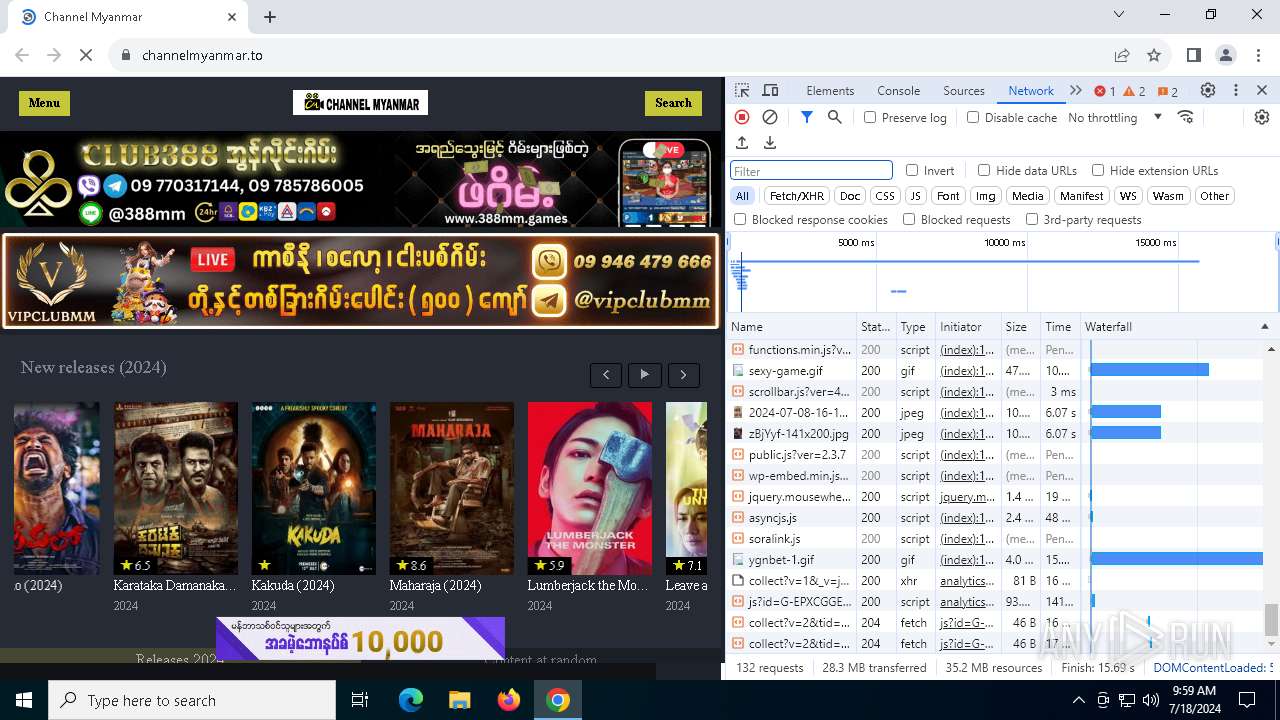Show DevTools warnings count badge
Screen dimensions: 1280x720
pos(1135,91)
